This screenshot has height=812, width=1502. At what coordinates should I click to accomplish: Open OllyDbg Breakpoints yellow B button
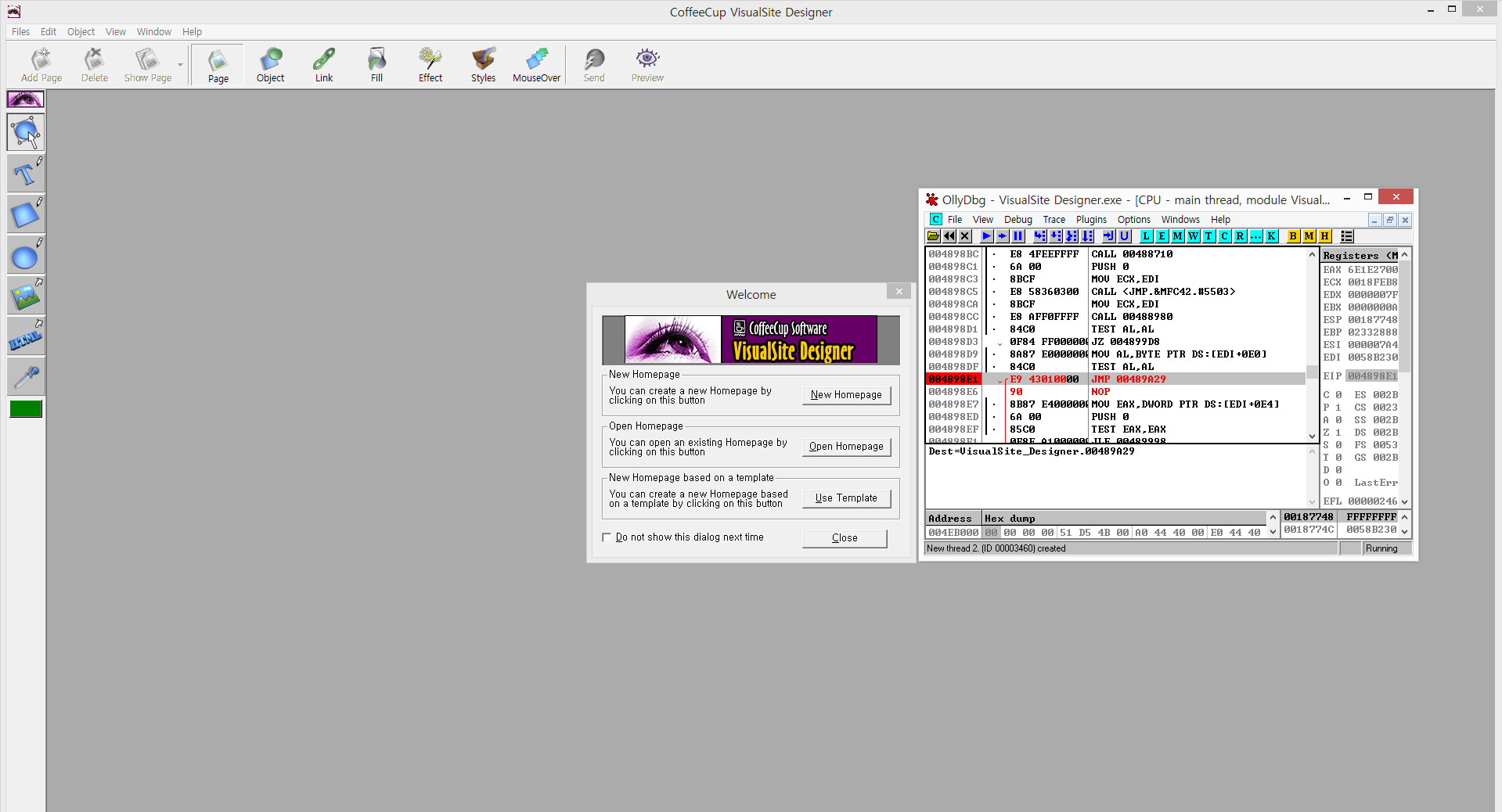click(1294, 236)
